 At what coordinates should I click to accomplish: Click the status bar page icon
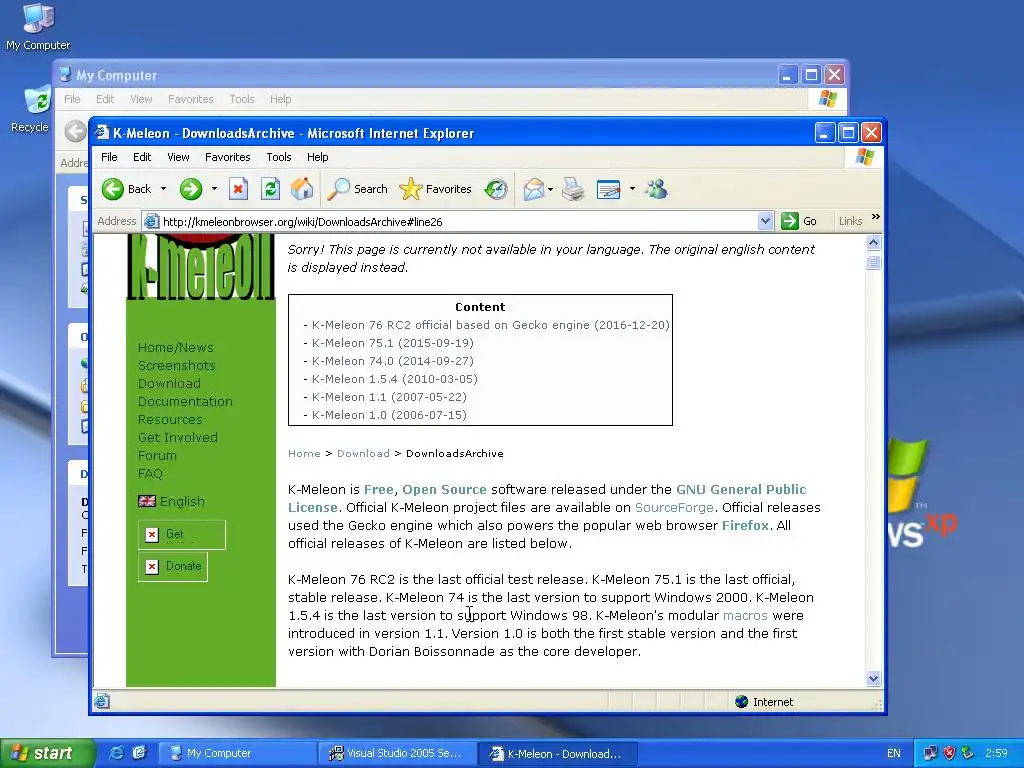coord(101,702)
